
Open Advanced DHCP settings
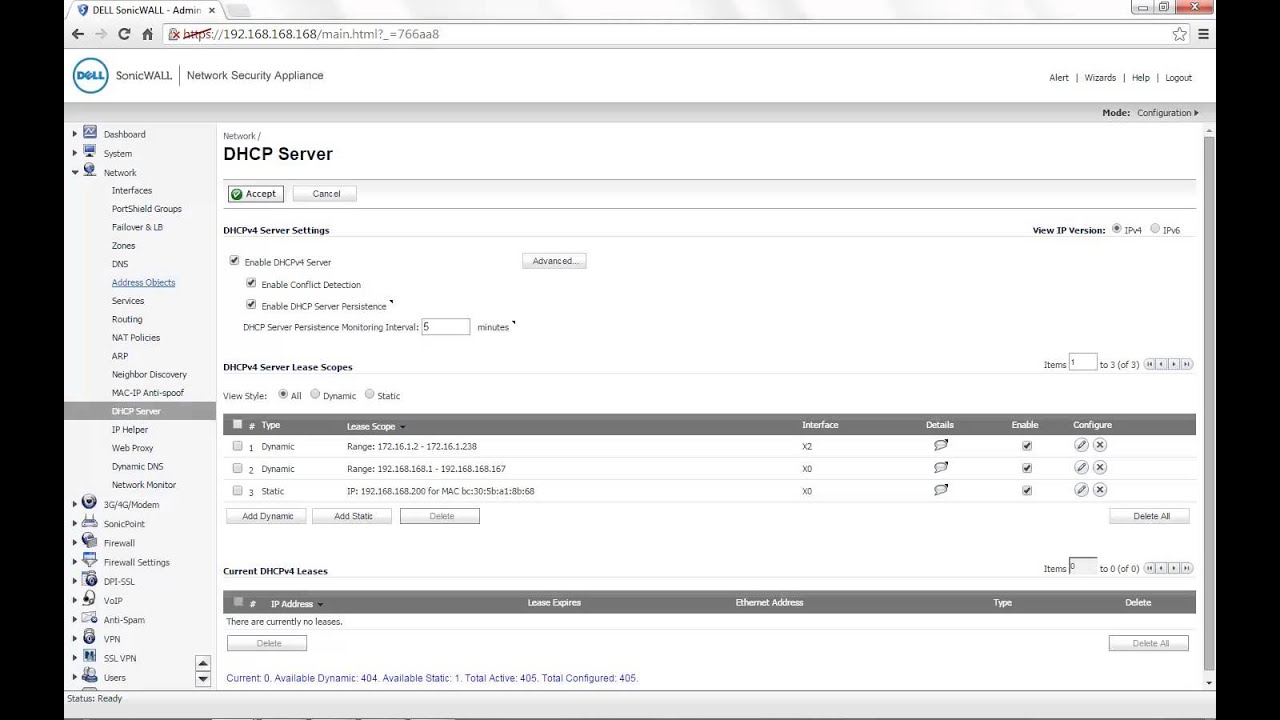(554, 261)
